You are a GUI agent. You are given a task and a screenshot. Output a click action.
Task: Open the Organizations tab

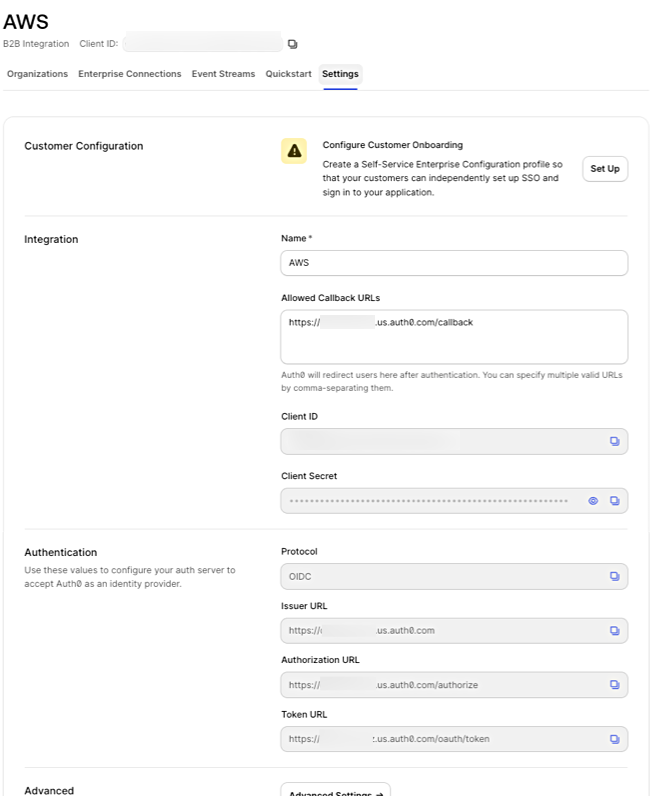[x=38, y=74]
